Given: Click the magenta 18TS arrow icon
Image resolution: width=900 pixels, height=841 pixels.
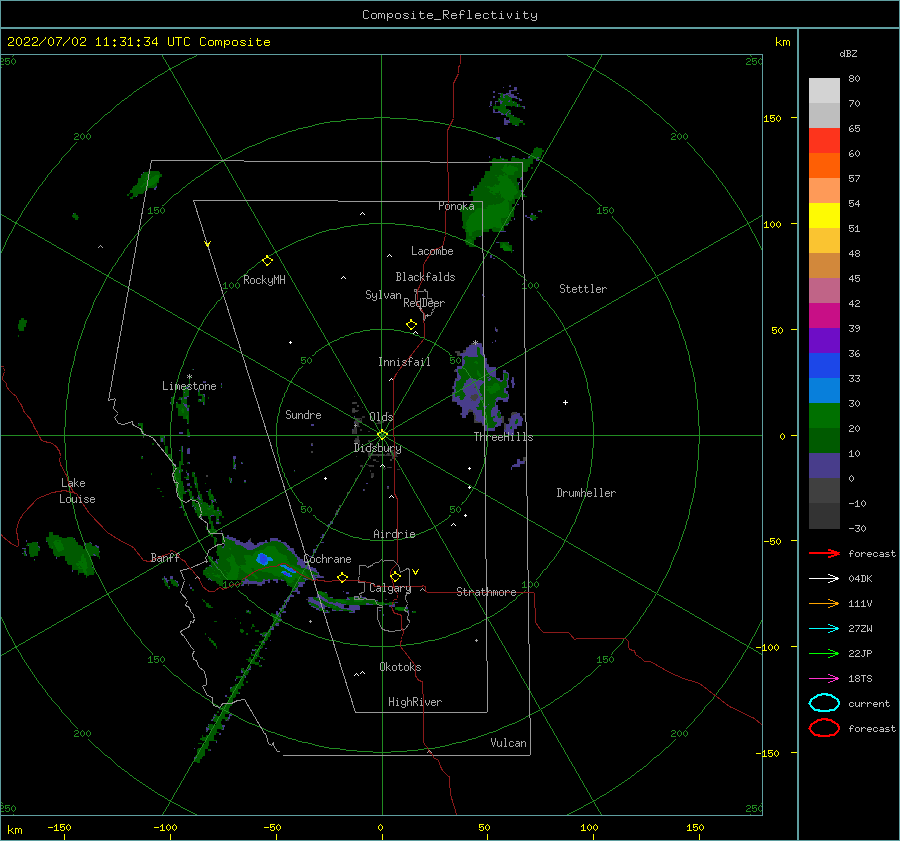Looking at the screenshot, I should (824, 679).
